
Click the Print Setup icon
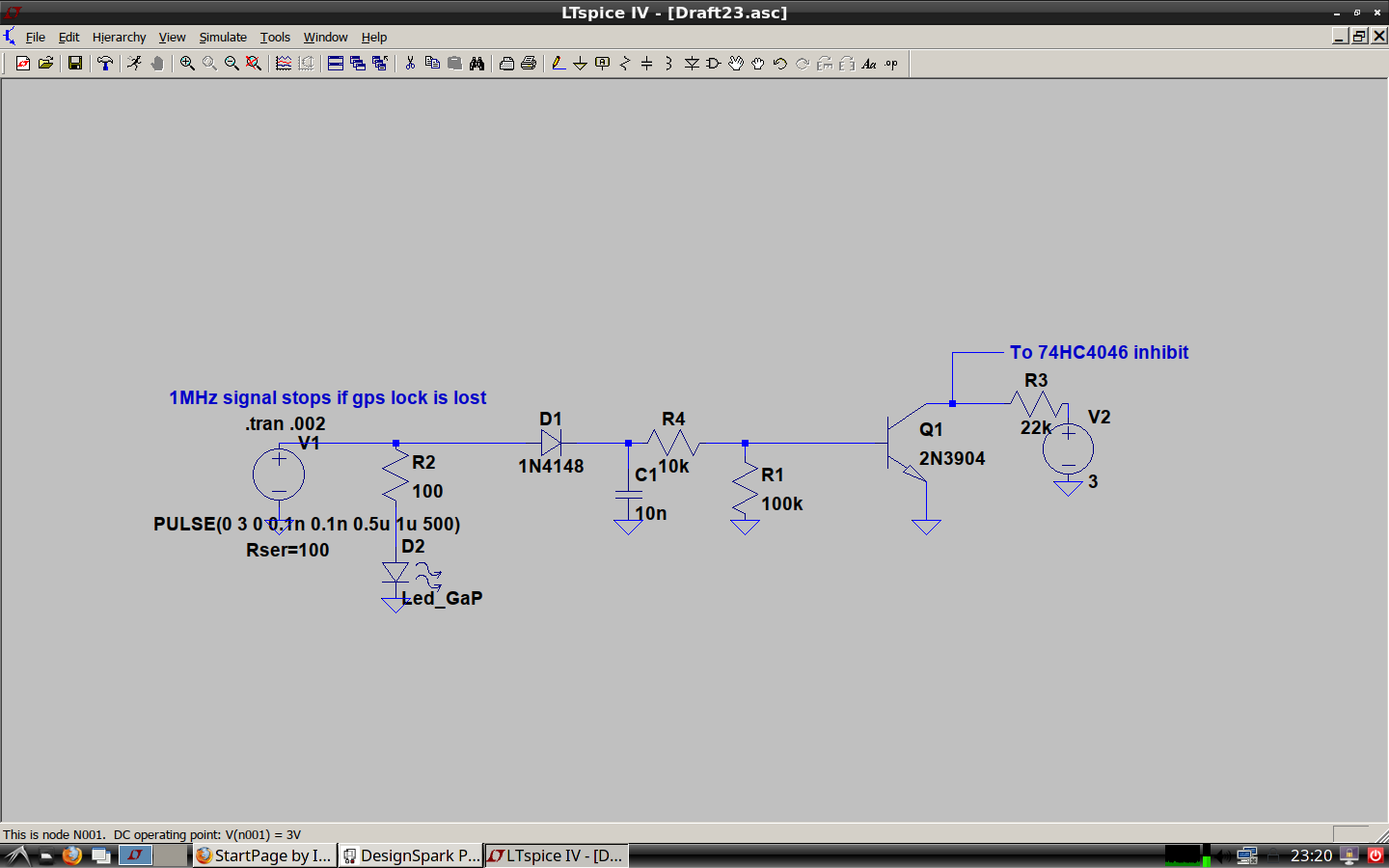tap(506, 64)
